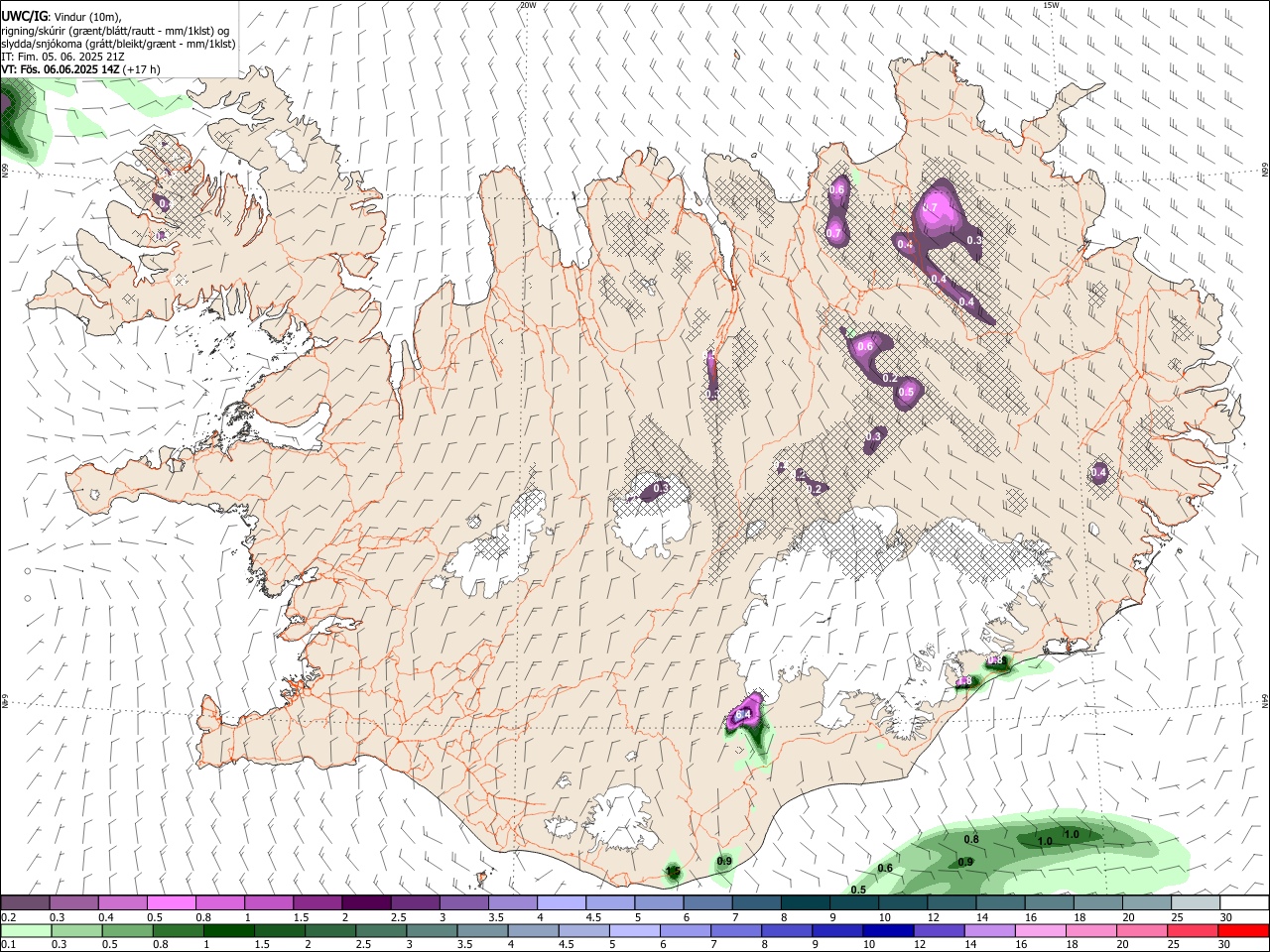Pick the bright pink 0.5 swatch in purple legend
The width and height of the screenshot is (1270, 952).
tap(171, 903)
